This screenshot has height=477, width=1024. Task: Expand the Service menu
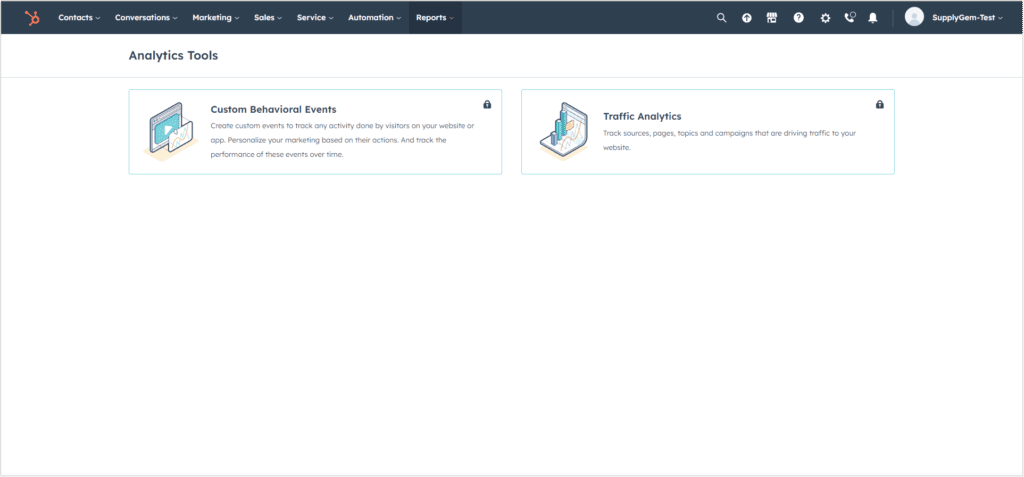[315, 18]
